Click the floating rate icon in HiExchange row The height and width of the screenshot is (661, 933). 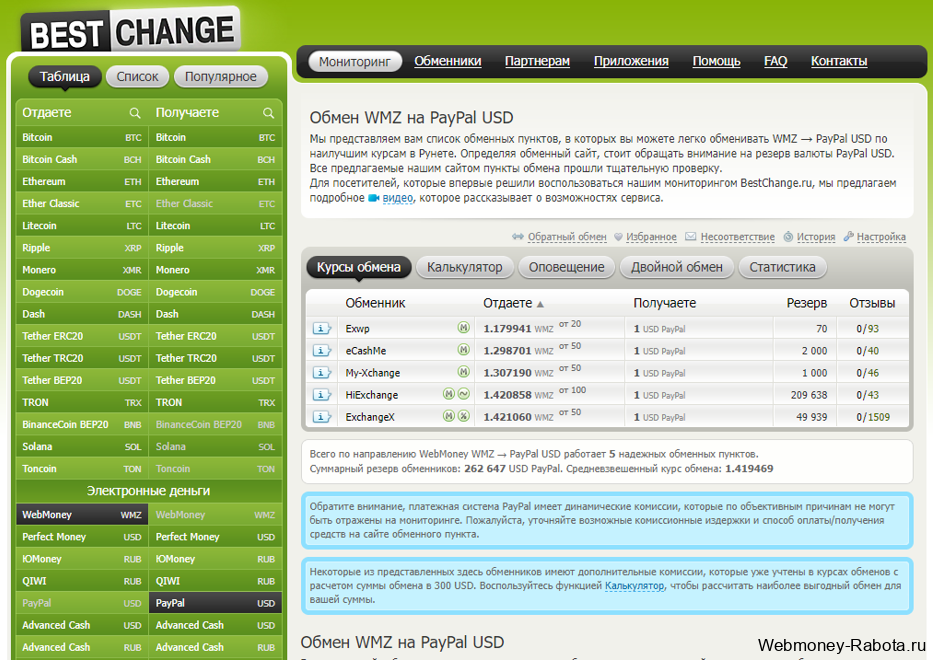pos(464,393)
